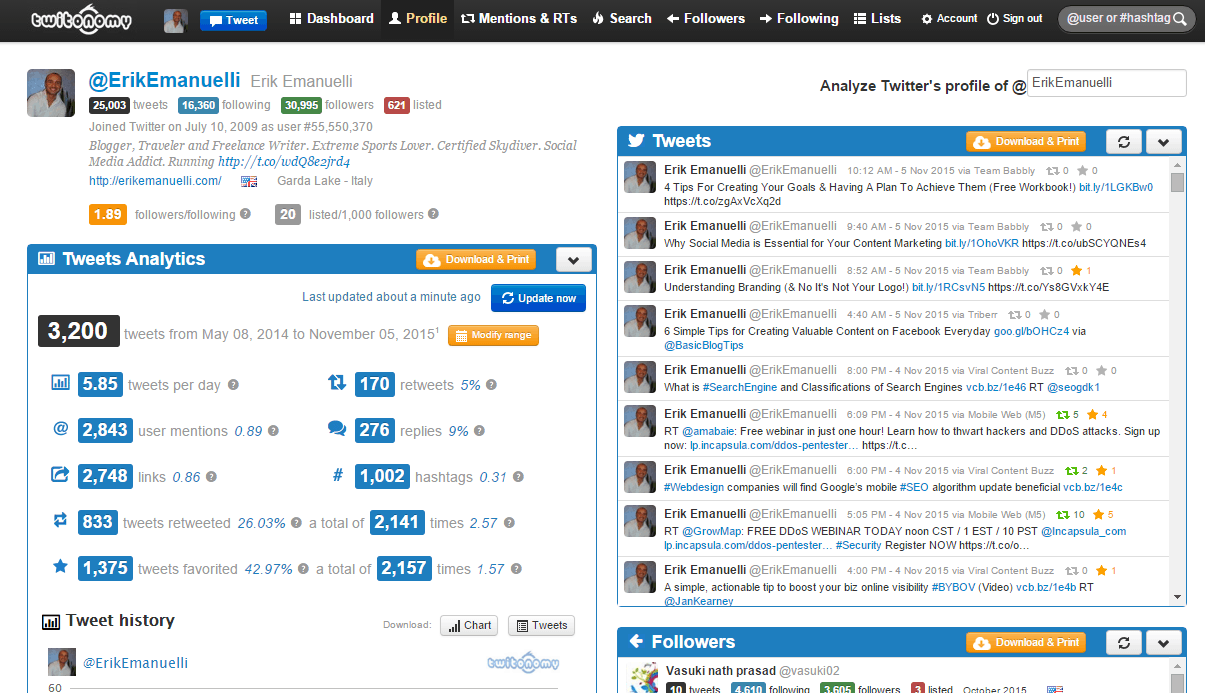
Task: Click help icon next to listed/1,000 followers
Action: point(433,214)
